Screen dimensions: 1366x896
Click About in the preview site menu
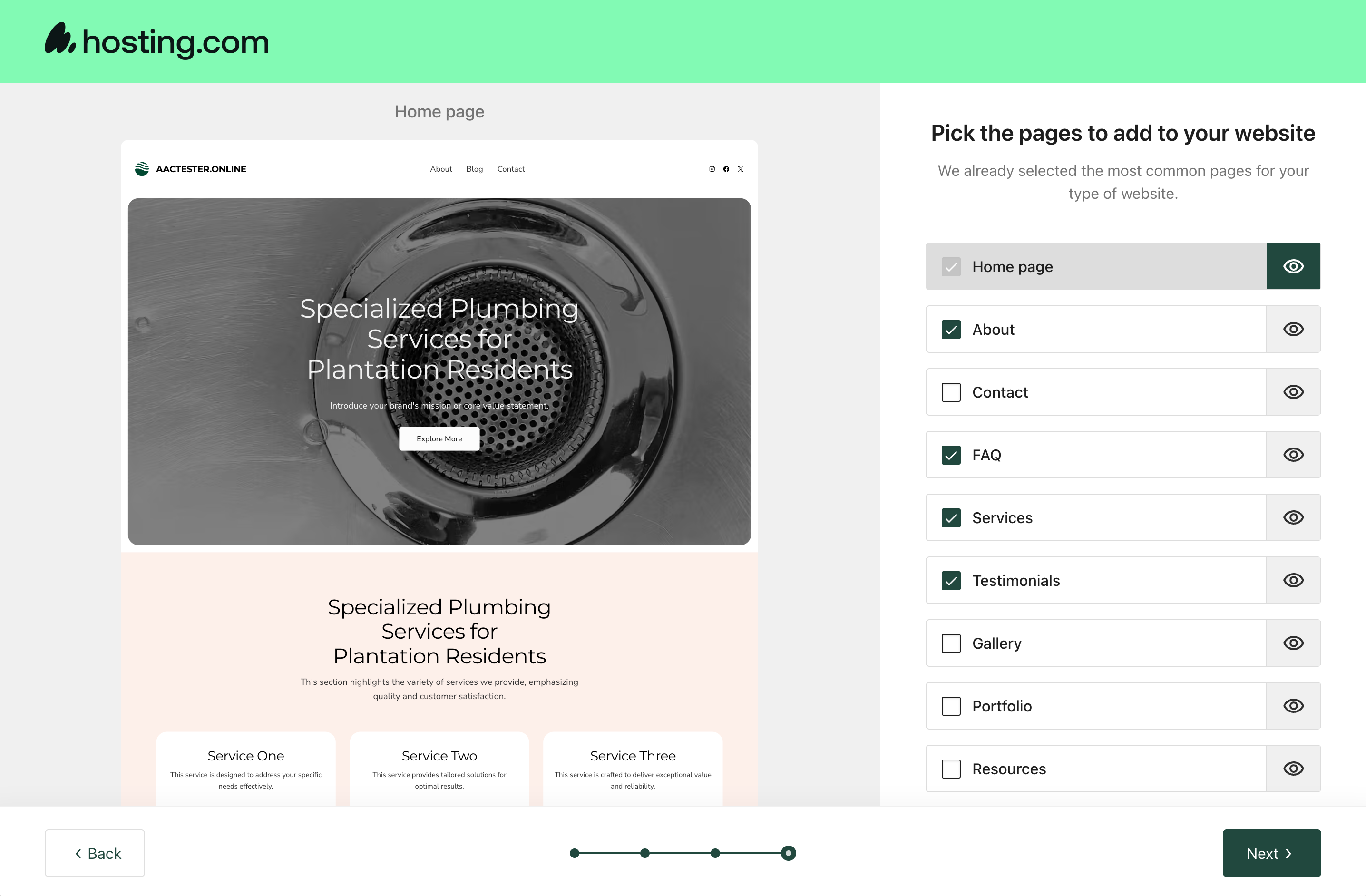click(441, 169)
